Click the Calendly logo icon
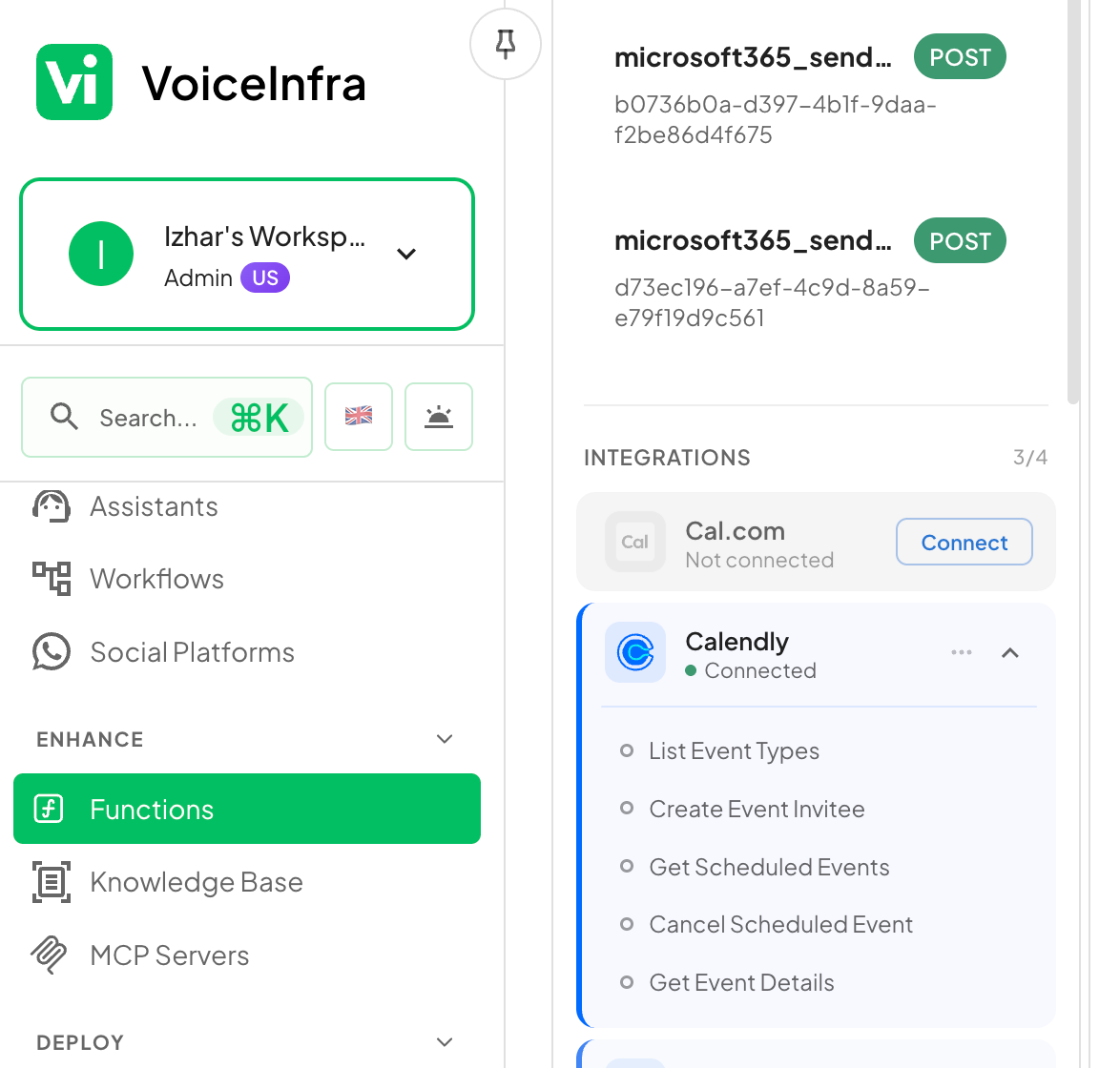This screenshot has width=1120, height=1068. (x=635, y=652)
